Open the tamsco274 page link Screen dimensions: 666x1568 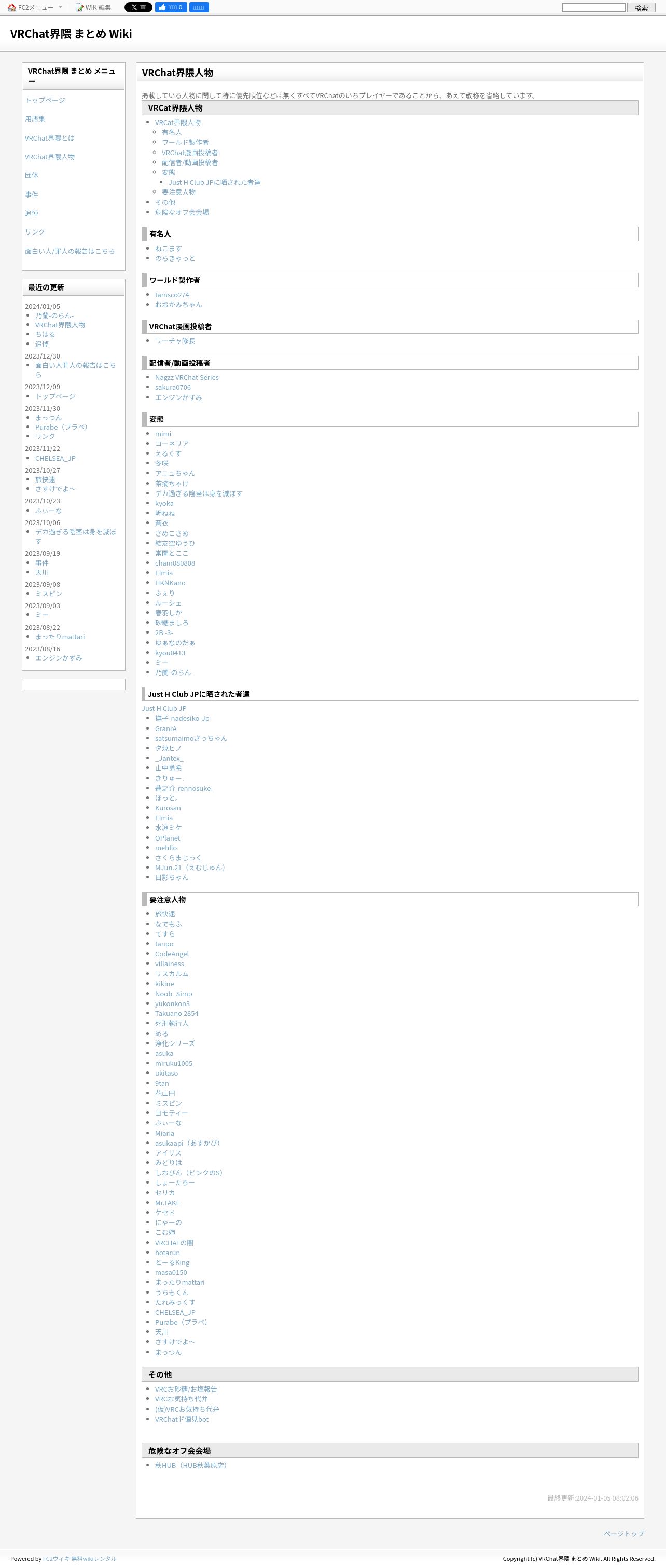(172, 295)
